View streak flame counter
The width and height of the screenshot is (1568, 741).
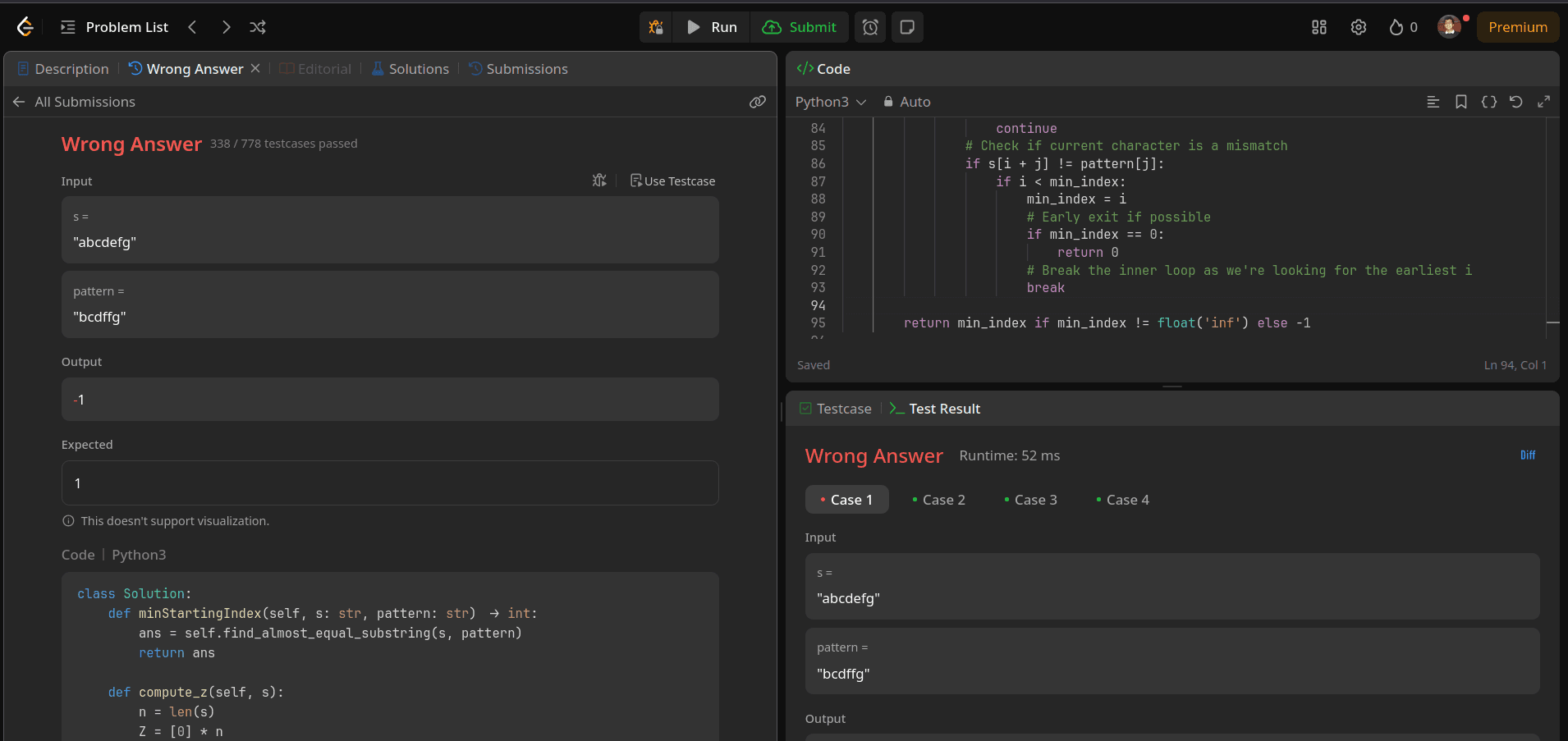click(x=1404, y=27)
